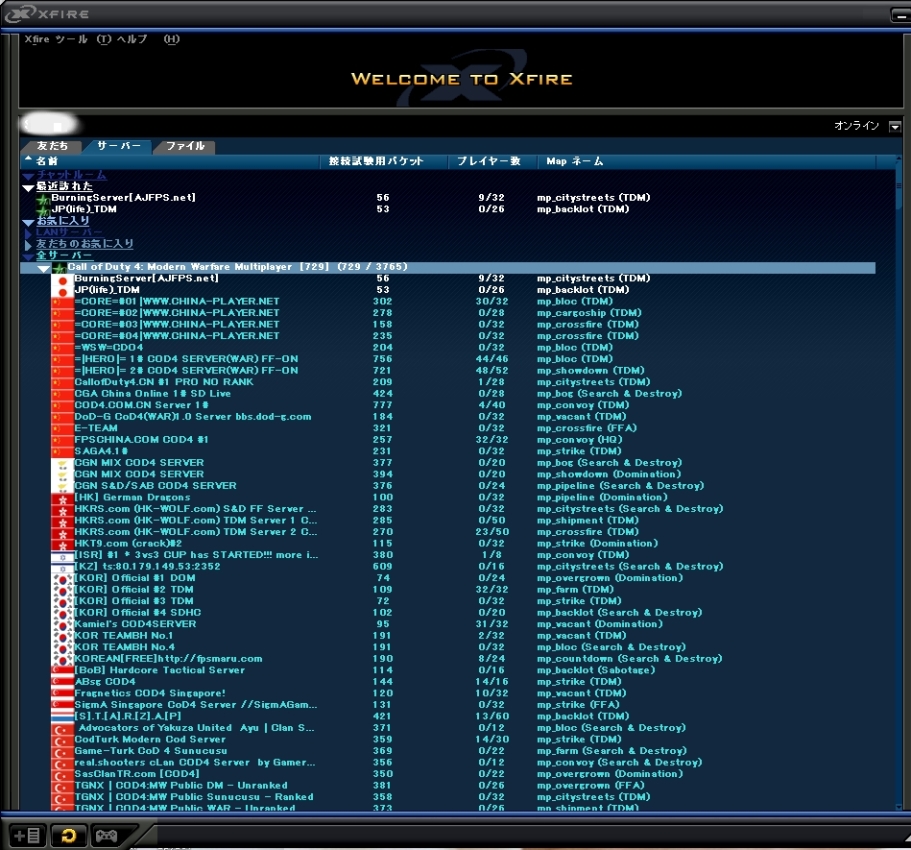Click flag beside HKRS.com TDM Server 2

(x=62, y=532)
